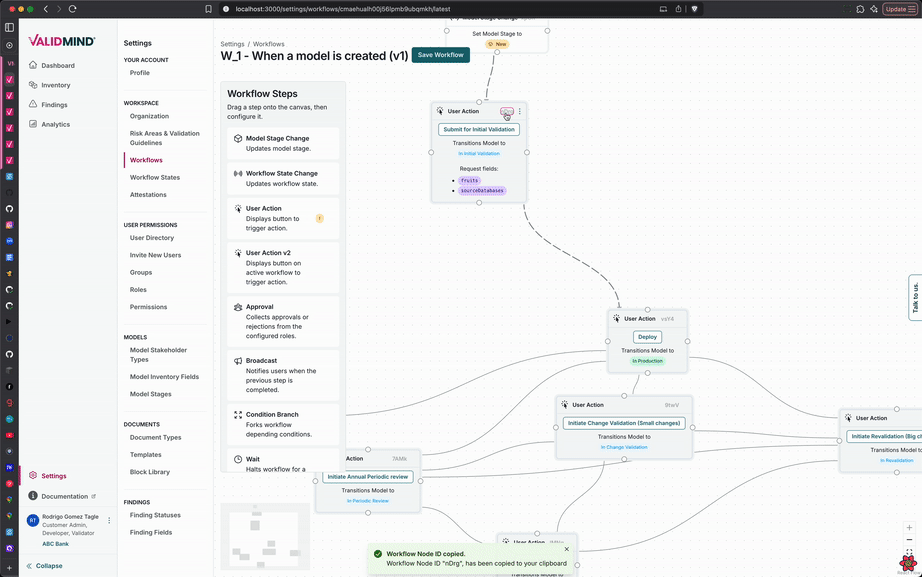This screenshot has height=577, width=922.
Task: Open three-dot menu on Submit for Initial Validation node
Action: [x=520, y=111]
